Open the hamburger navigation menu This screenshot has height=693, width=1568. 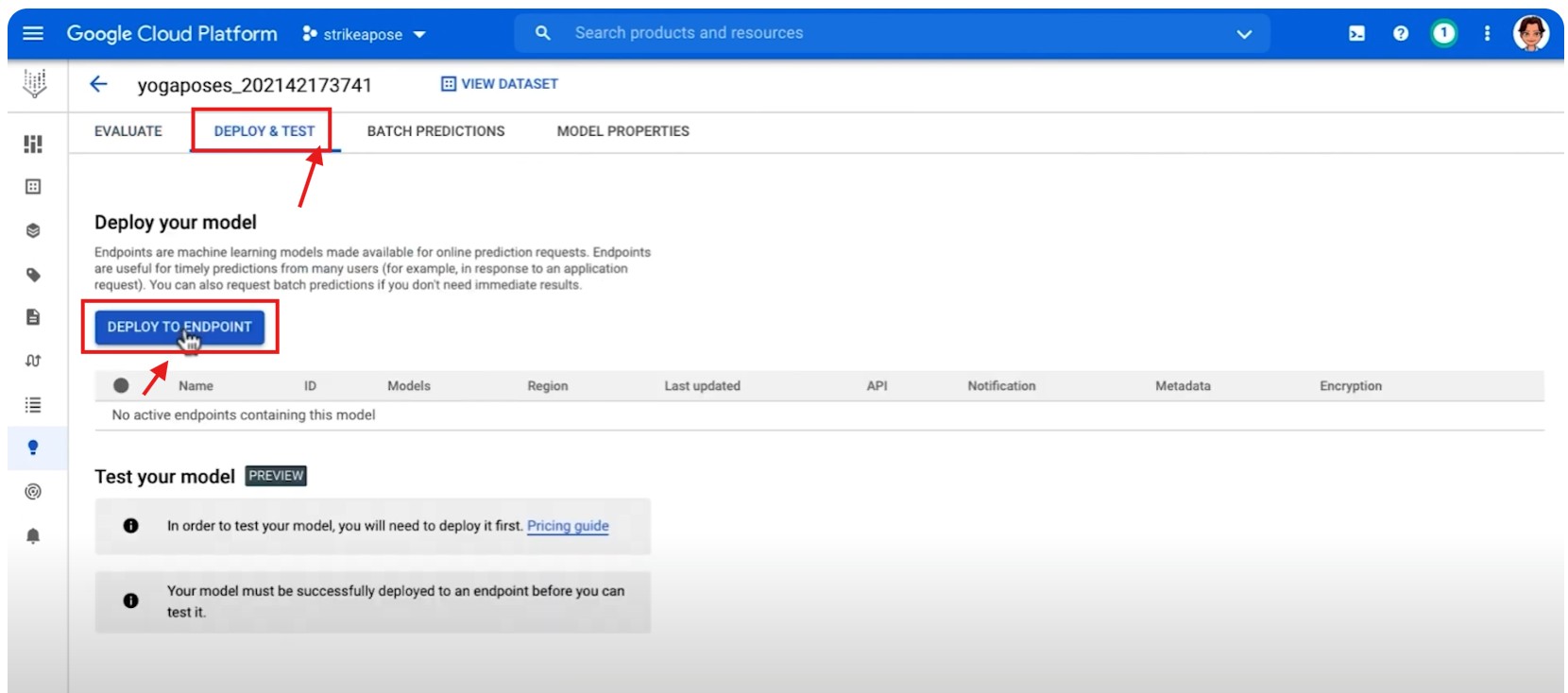pos(33,34)
